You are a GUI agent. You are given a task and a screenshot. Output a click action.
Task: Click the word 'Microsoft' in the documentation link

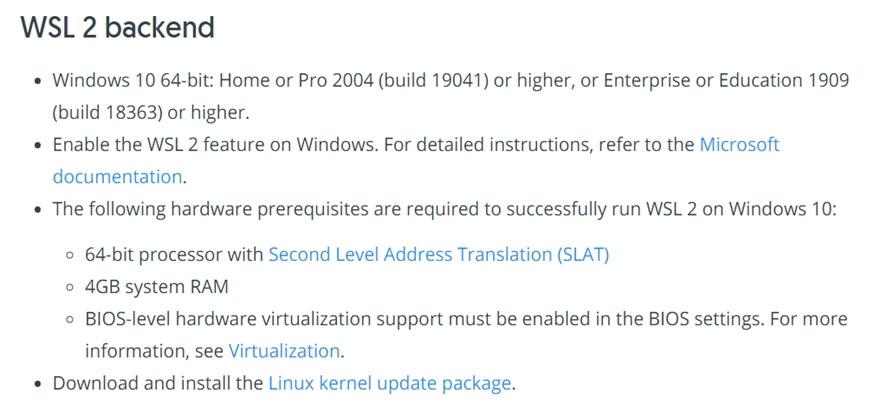coord(739,144)
